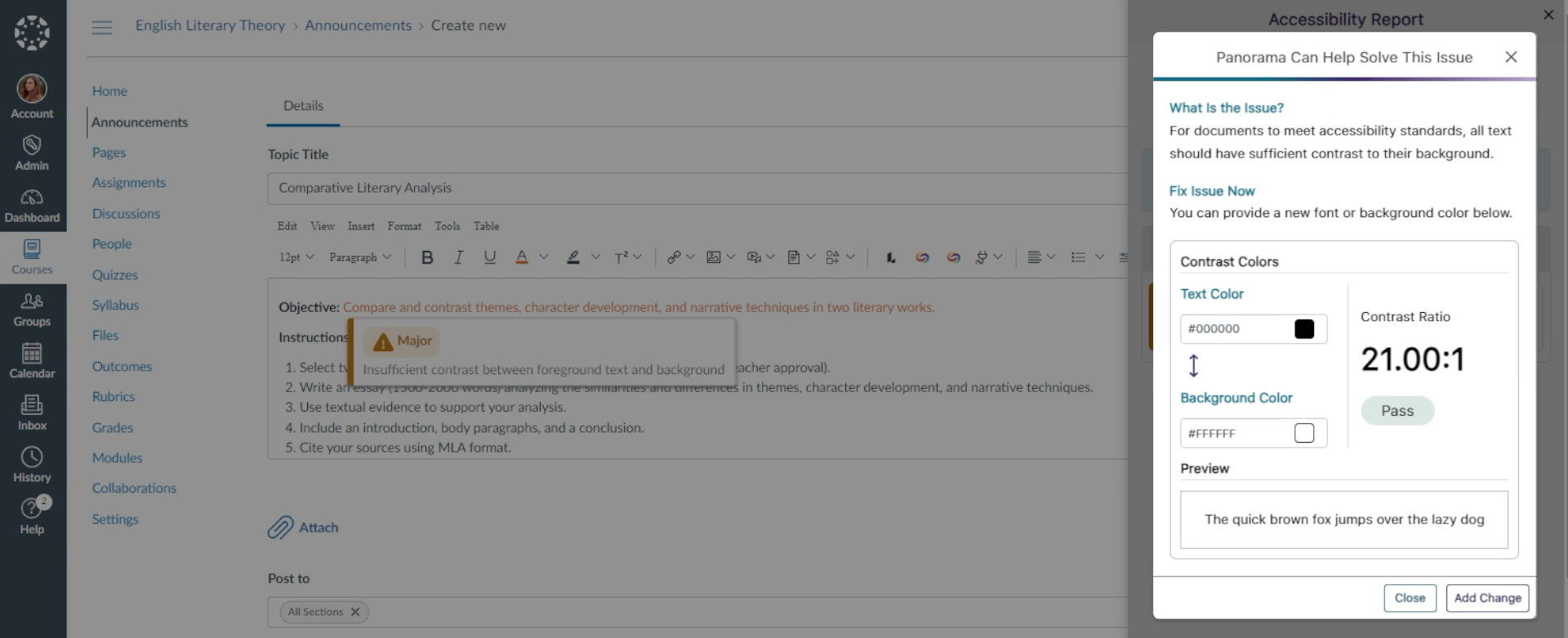1568x638 pixels.
Task: Collapse the course menu with the hamburger icon
Action: pyautogui.click(x=102, y=27)
